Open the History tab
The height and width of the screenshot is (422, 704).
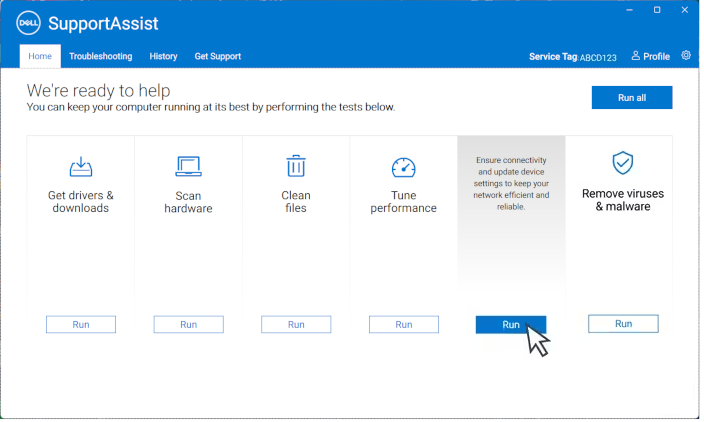163,56
